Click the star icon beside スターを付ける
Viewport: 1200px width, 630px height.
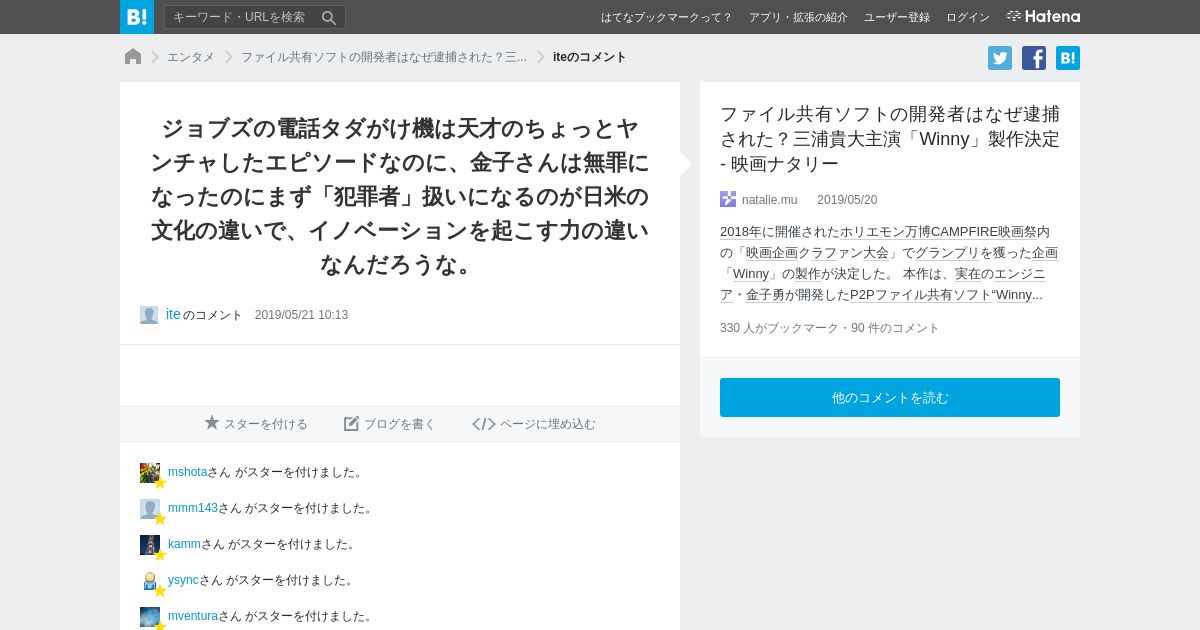tap(212, 423)
